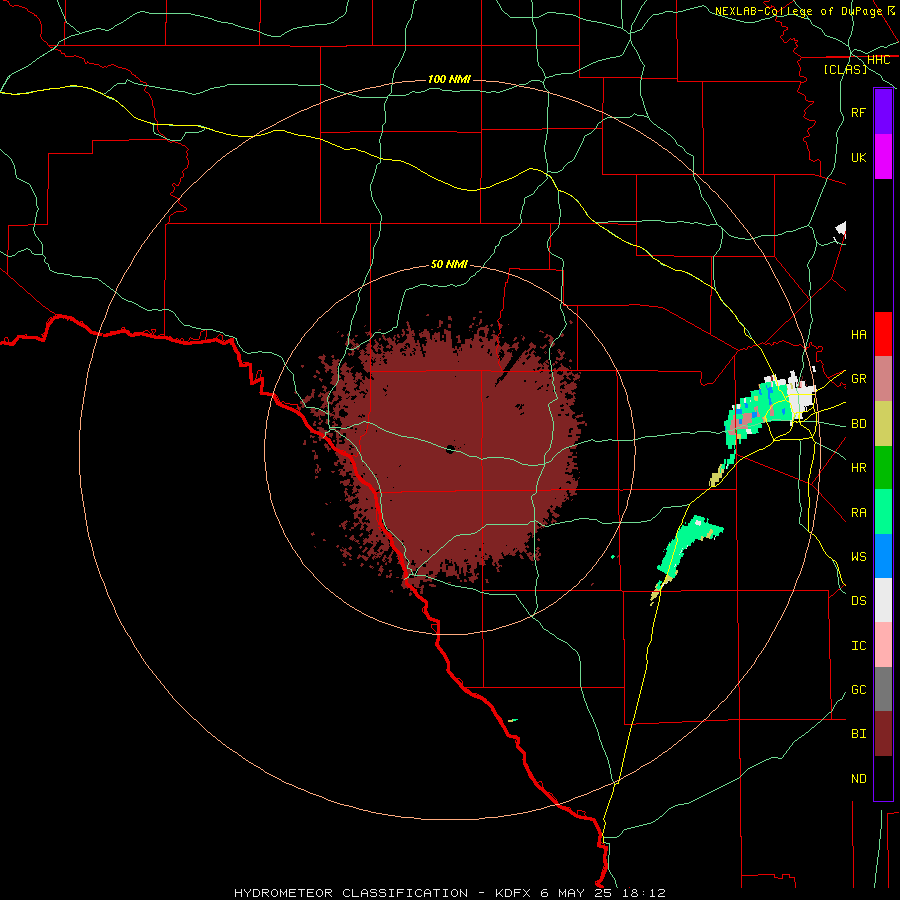Click the HA legend label
Screen dimensions: 900x900
[858, 335]
